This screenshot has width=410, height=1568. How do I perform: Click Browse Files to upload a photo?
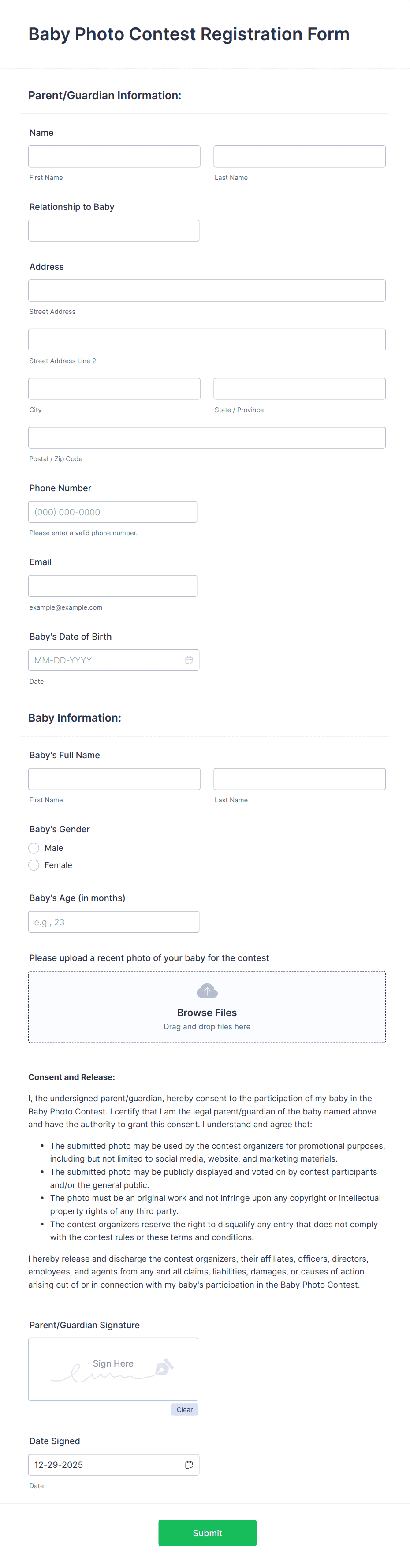tap(207, 1012)
